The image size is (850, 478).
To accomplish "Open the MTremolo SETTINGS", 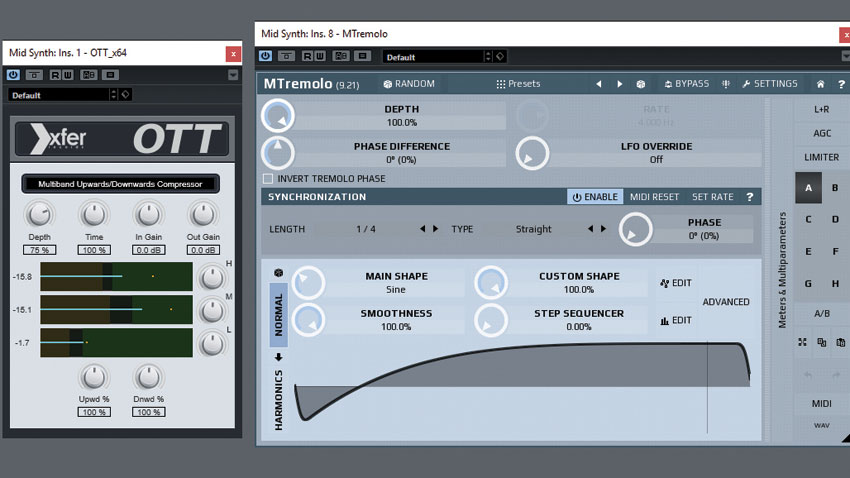I will pyautogui.click(x=770, y=84).
